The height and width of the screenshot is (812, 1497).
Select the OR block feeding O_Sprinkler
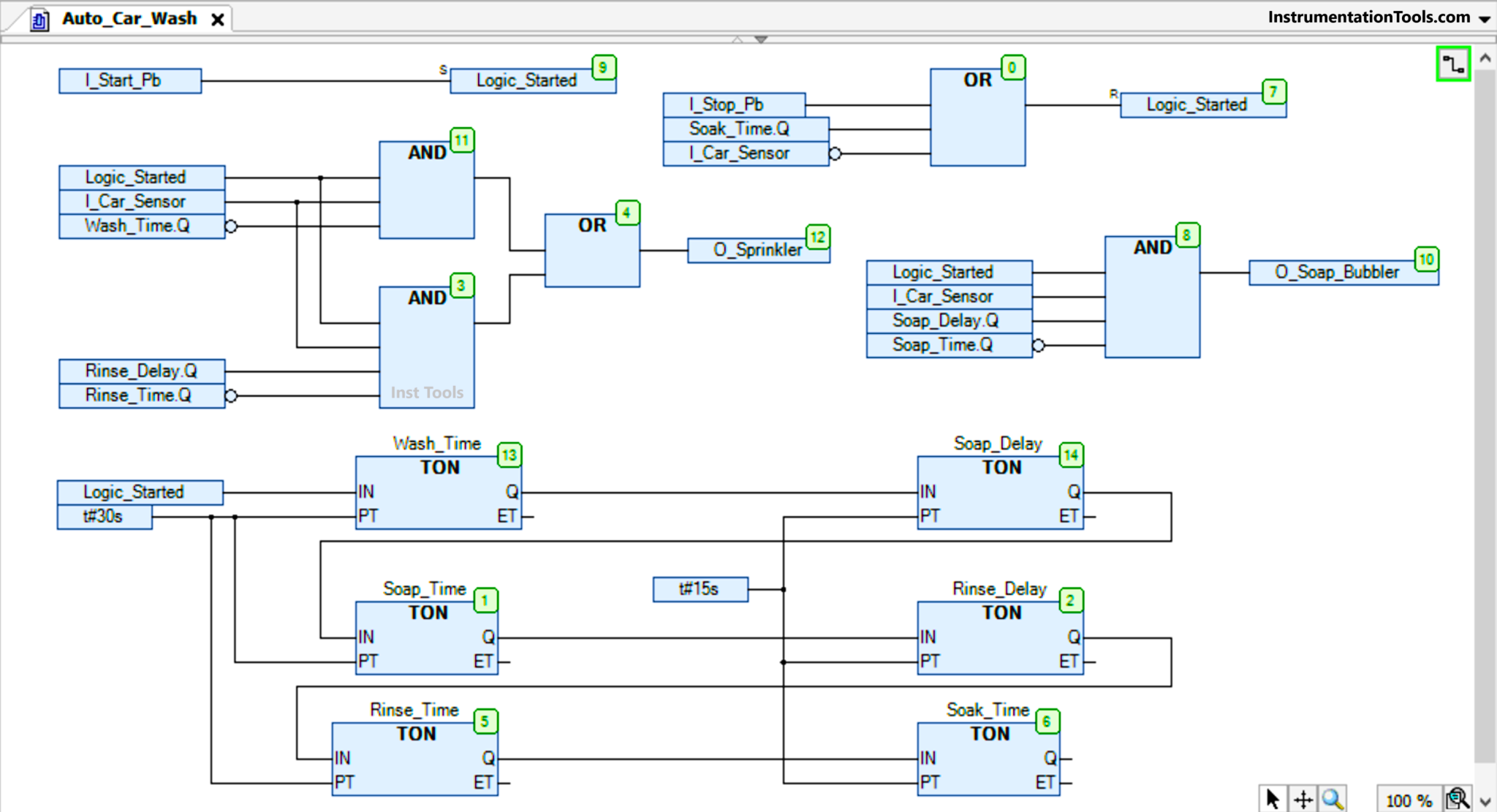pos(592,250)
